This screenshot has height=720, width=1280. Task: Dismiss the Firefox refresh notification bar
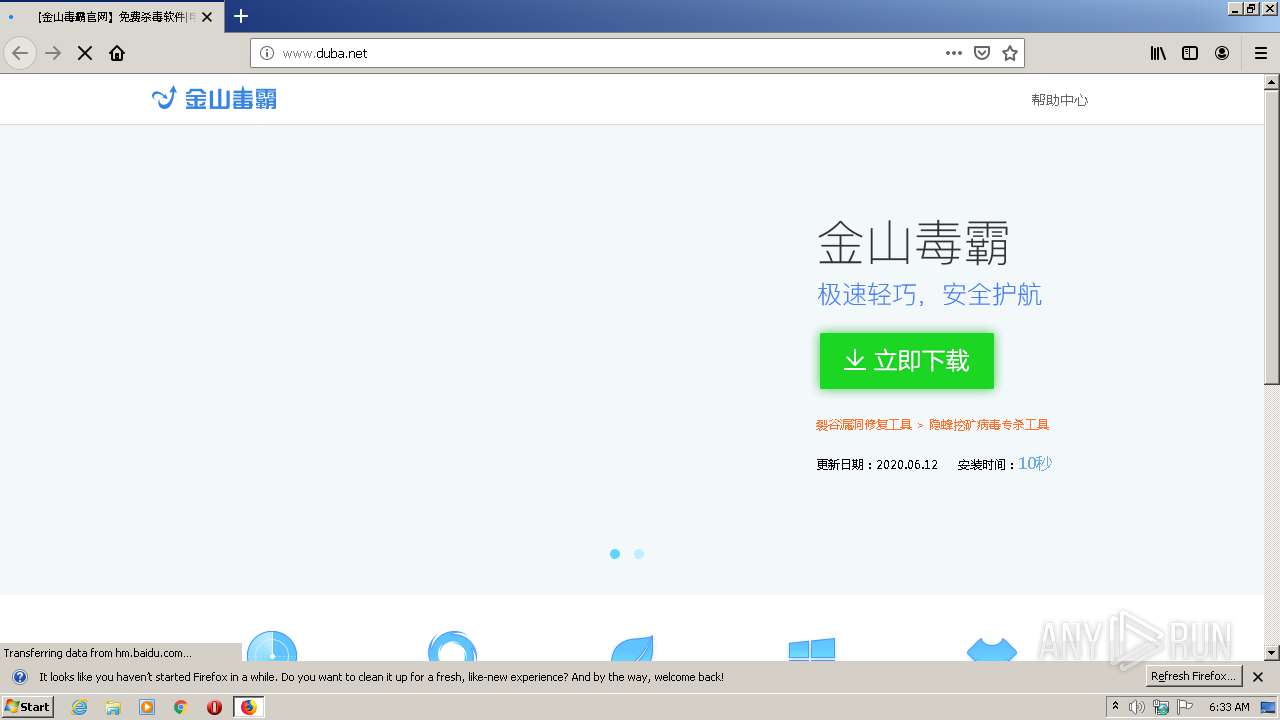coord(1258,677)
